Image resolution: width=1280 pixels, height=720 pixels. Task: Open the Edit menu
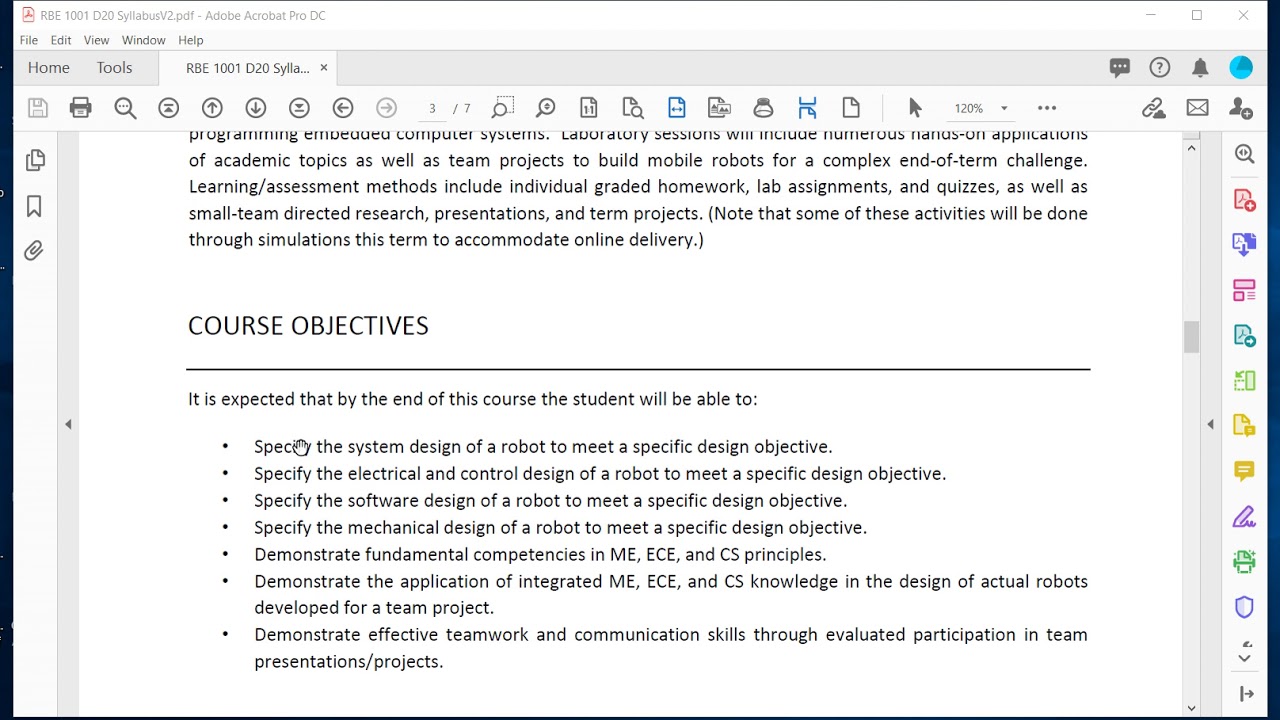[x=61, y=40]
